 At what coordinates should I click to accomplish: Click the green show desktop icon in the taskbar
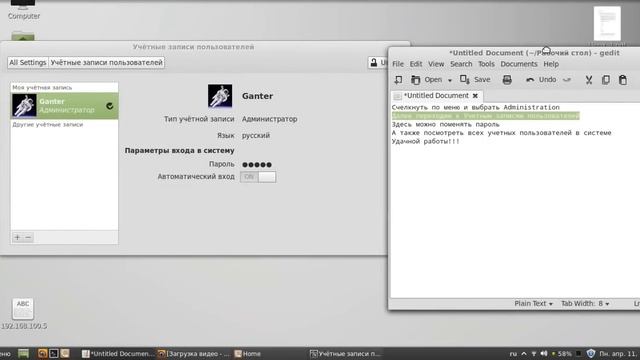point(23,353)
